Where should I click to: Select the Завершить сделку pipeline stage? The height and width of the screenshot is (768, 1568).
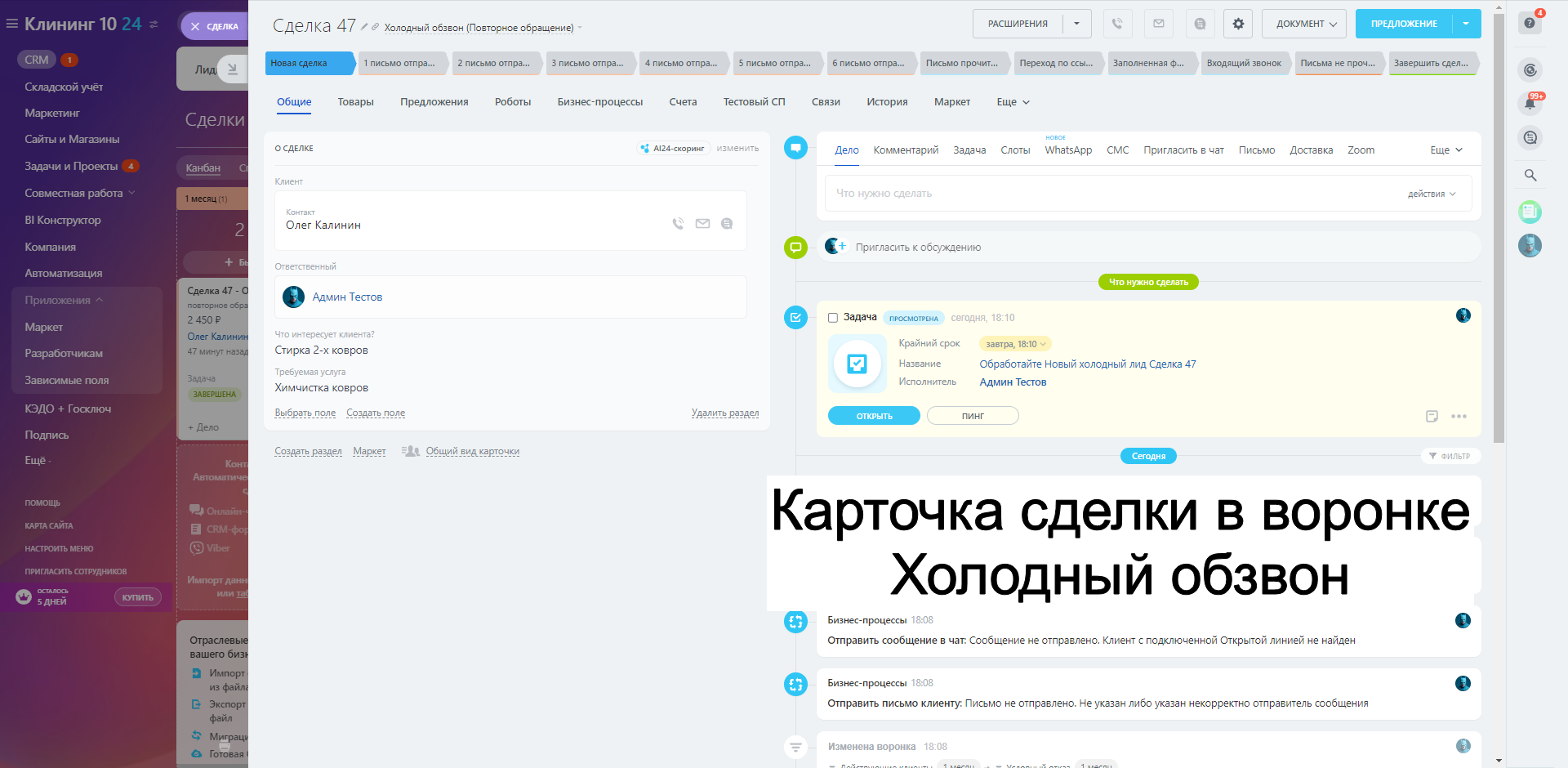click(1432, 63)
